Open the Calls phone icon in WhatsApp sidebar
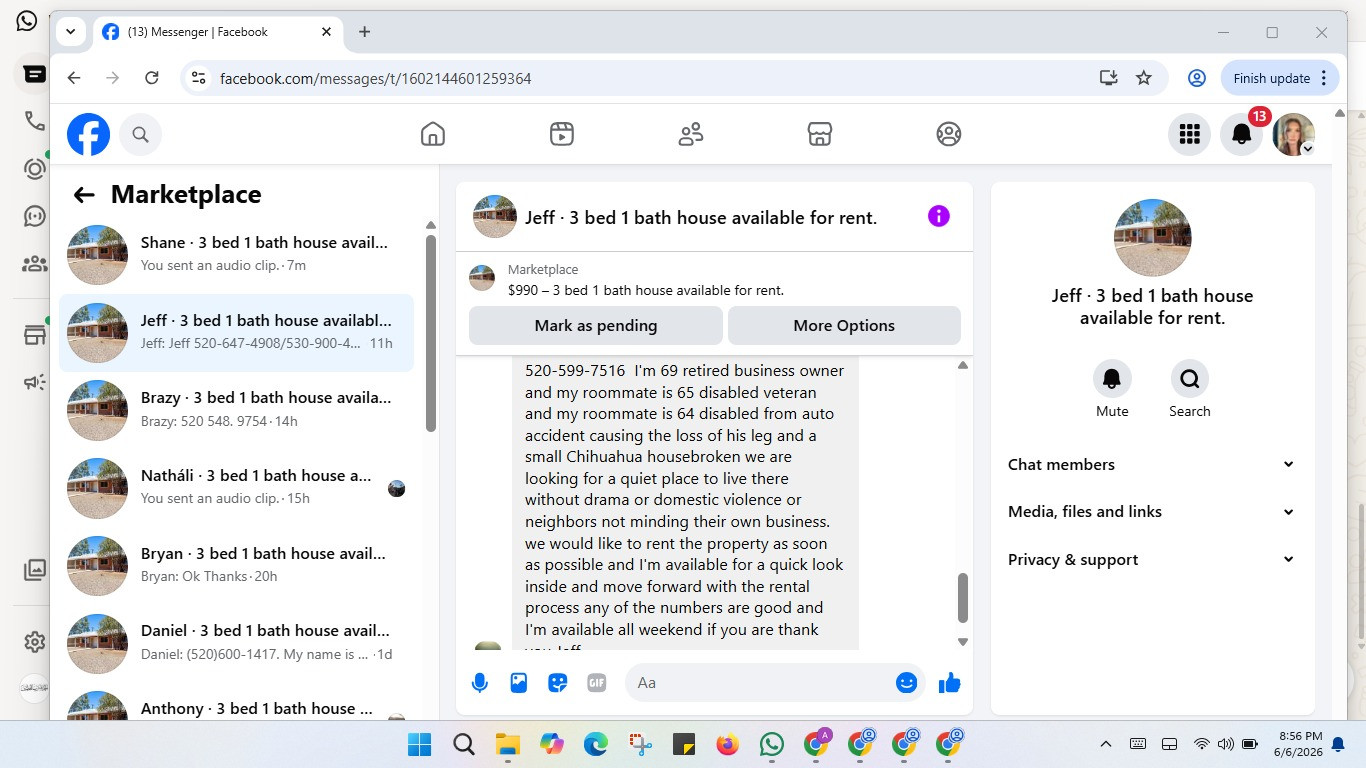1366x768 pixels. tap(35, 121)
